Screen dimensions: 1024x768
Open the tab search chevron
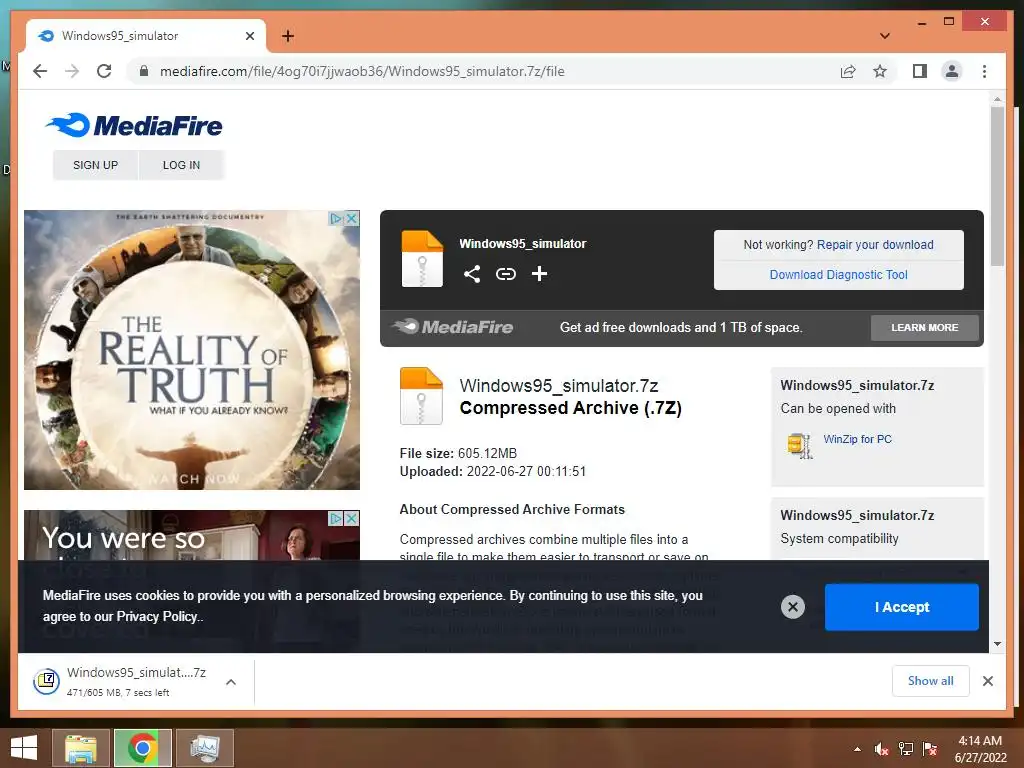pos(884,36)
